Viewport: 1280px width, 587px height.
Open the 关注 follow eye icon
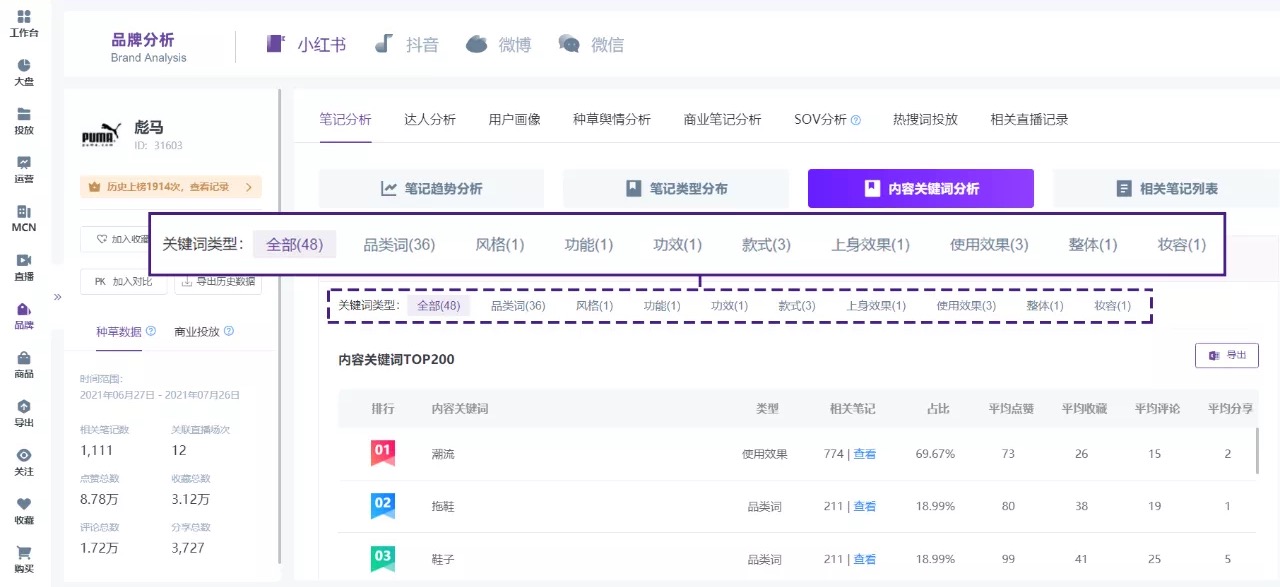click(24, 455)
